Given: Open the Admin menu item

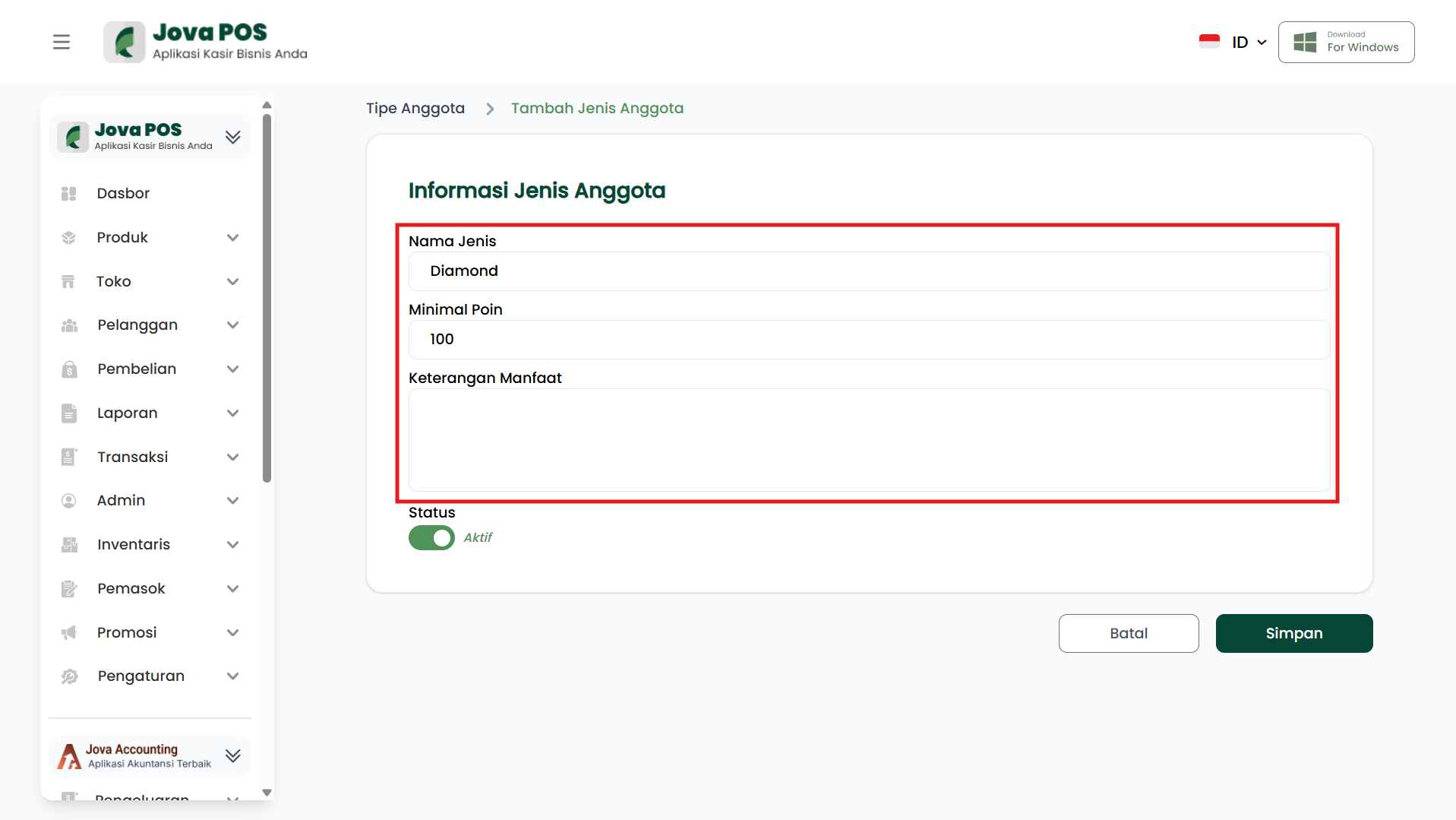Looking at the screenshot, I should click(122, 501).
